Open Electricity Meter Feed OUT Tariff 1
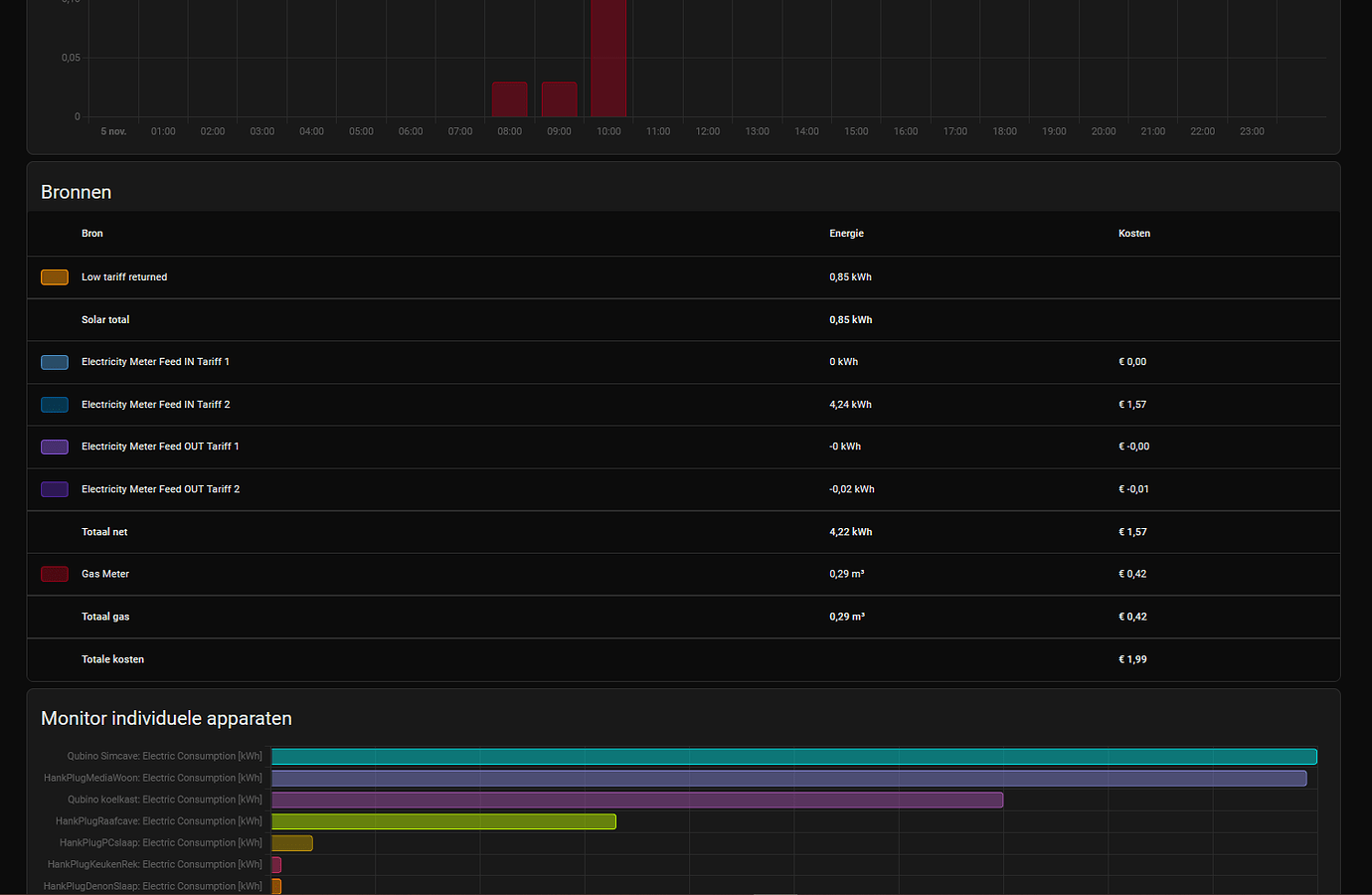1372x895 pixels. tap(160, 447)
